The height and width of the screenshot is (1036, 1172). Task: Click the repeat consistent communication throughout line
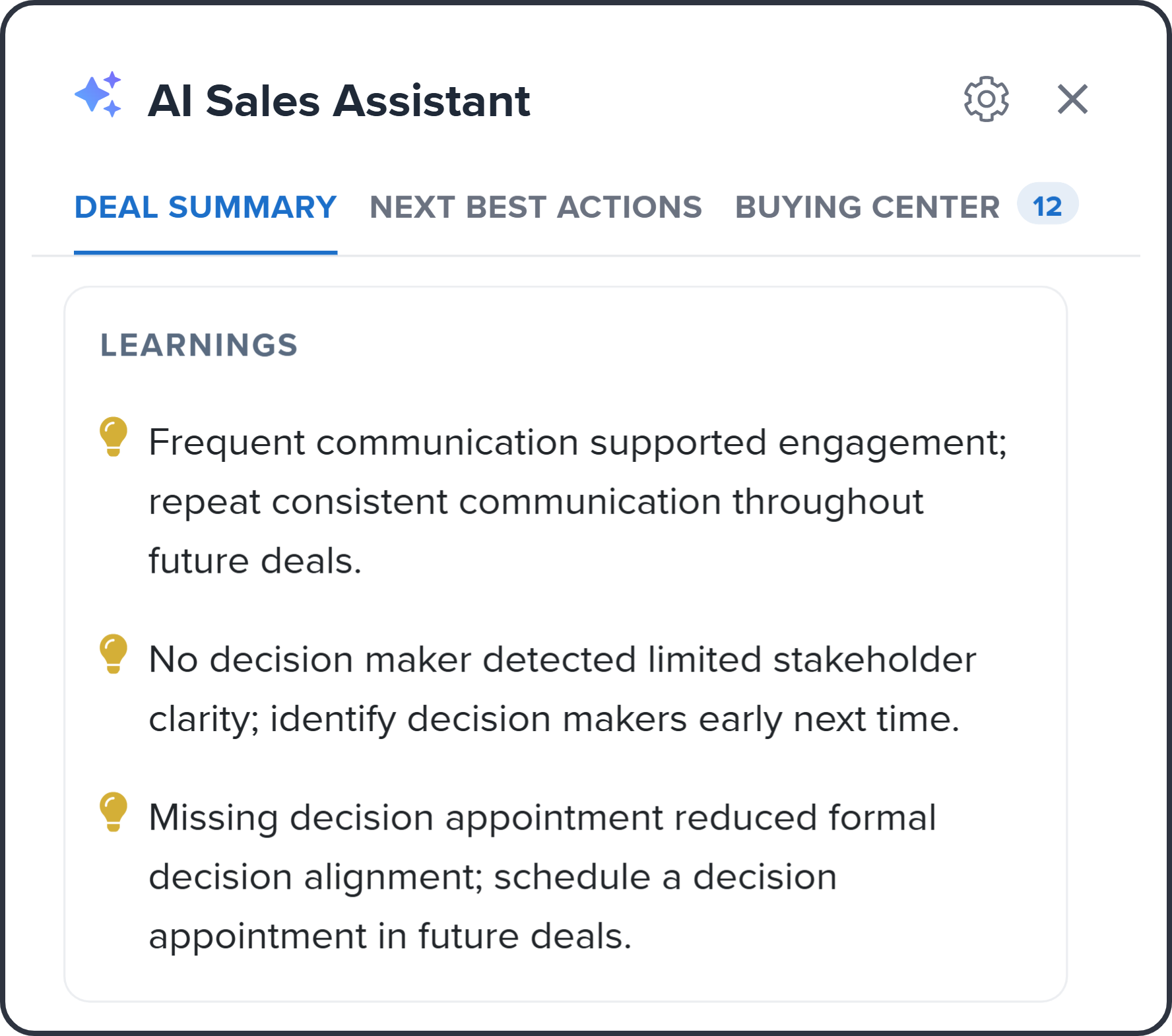pyautogui.click(x=536, y=503)
